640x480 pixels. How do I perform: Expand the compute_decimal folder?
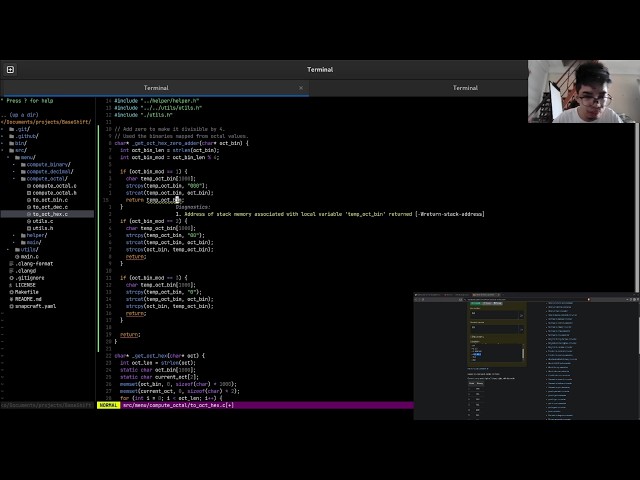coord(47,171)
